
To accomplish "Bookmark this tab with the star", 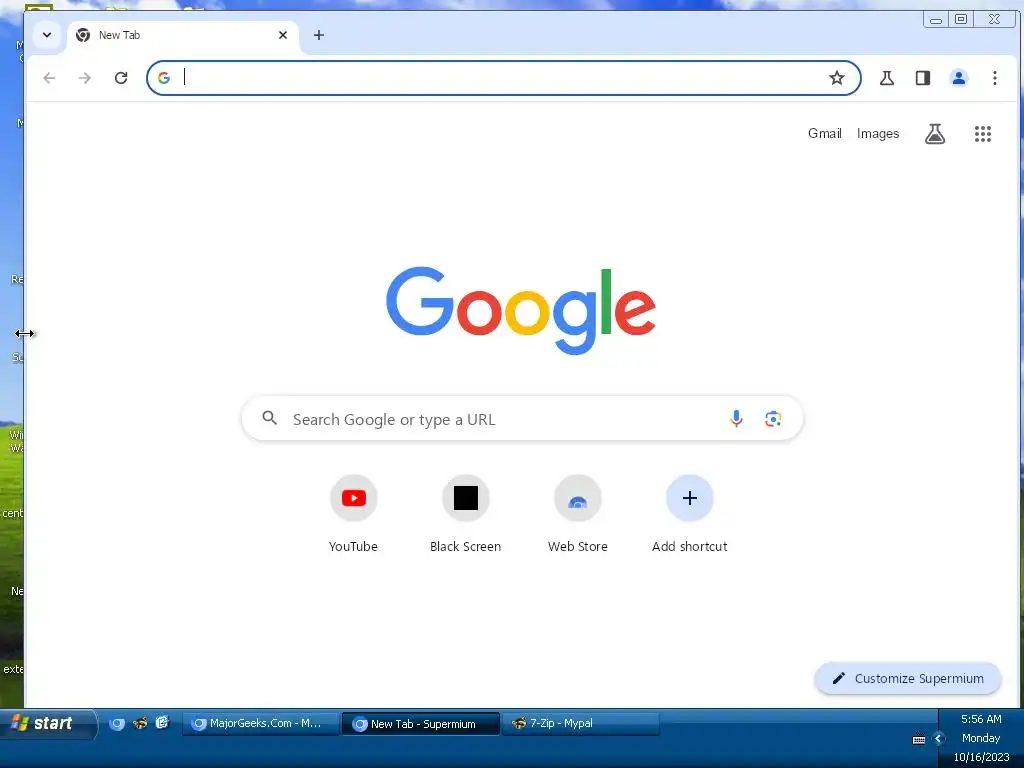I will 837,78.
